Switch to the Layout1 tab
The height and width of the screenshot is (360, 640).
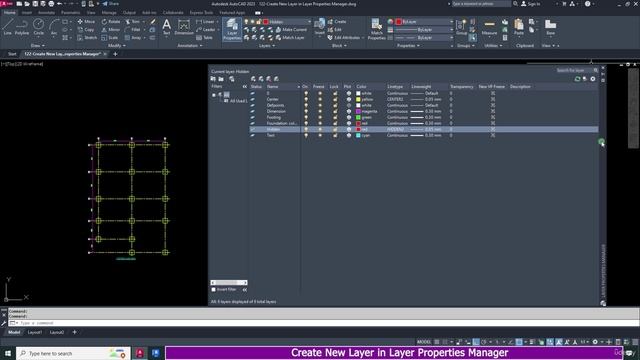coord(35,332)
